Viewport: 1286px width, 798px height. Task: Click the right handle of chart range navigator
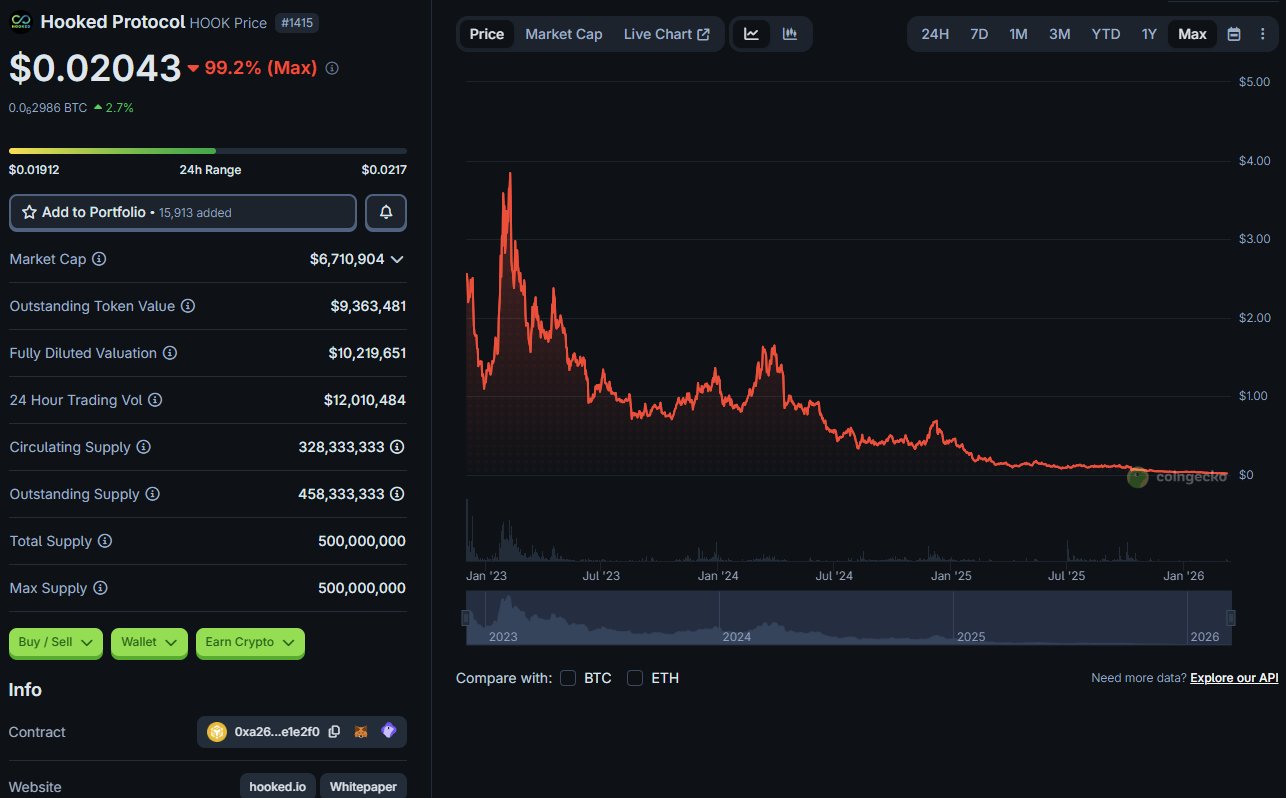coord(1231,618)
